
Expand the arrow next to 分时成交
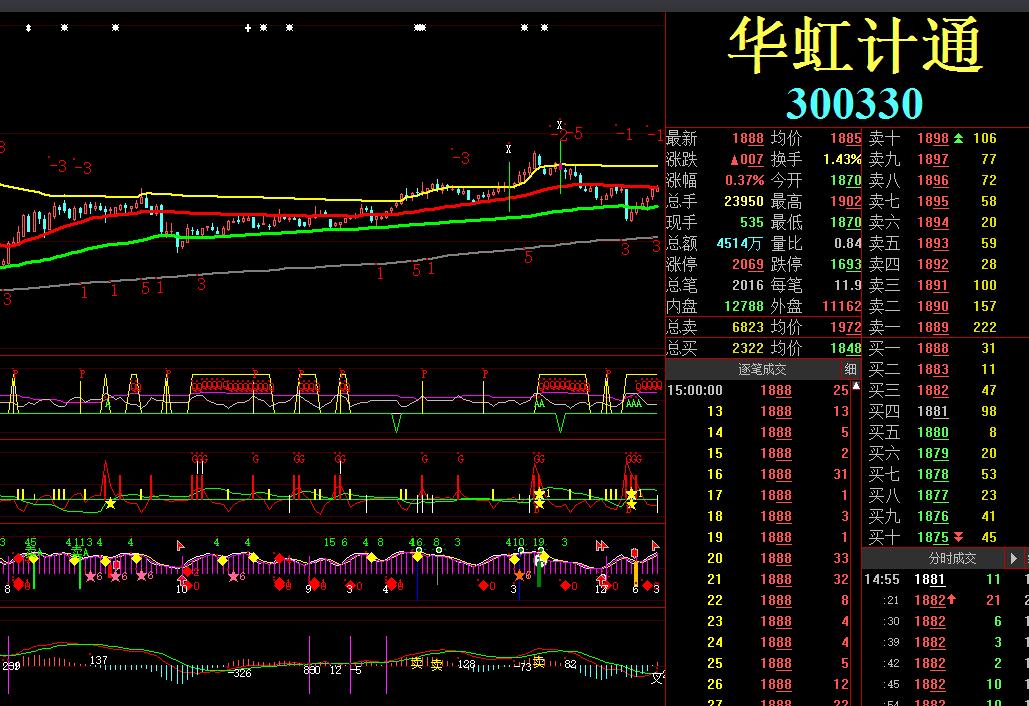(x=1014, y=558)
